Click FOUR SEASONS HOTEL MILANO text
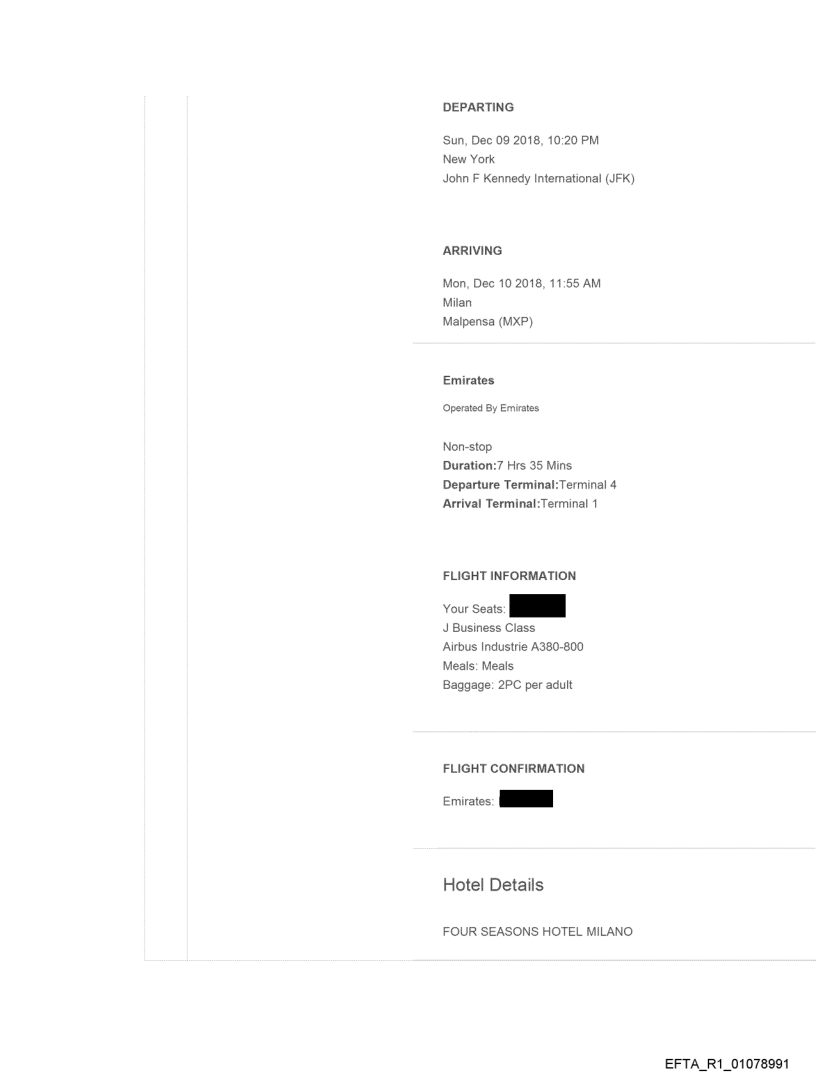Image resolution: width=816 pixels, height=1073 pixels. [x=537, y=932]
